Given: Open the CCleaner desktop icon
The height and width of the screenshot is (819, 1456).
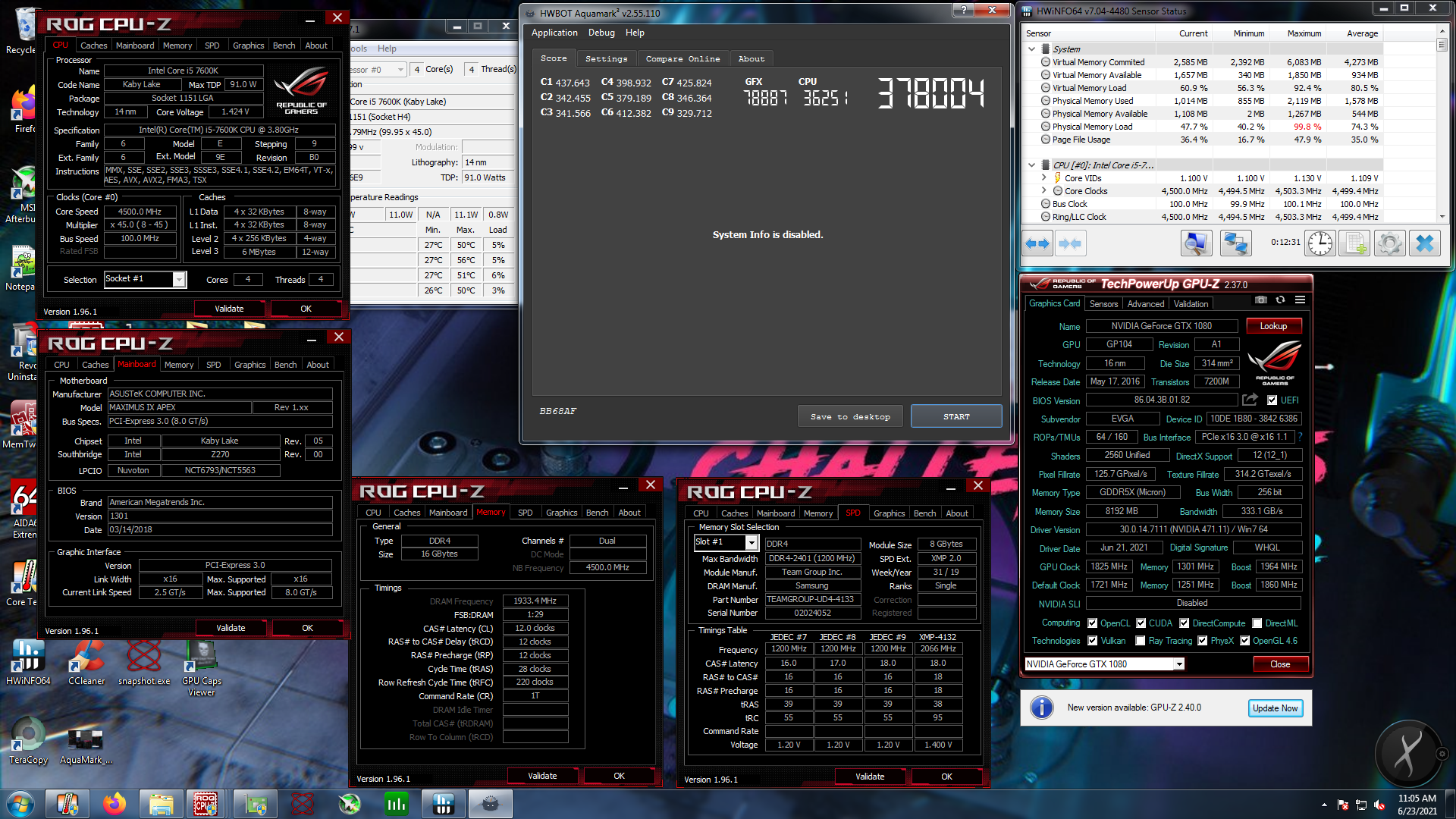Looking at the screenshot, I should tap(86, 662).
